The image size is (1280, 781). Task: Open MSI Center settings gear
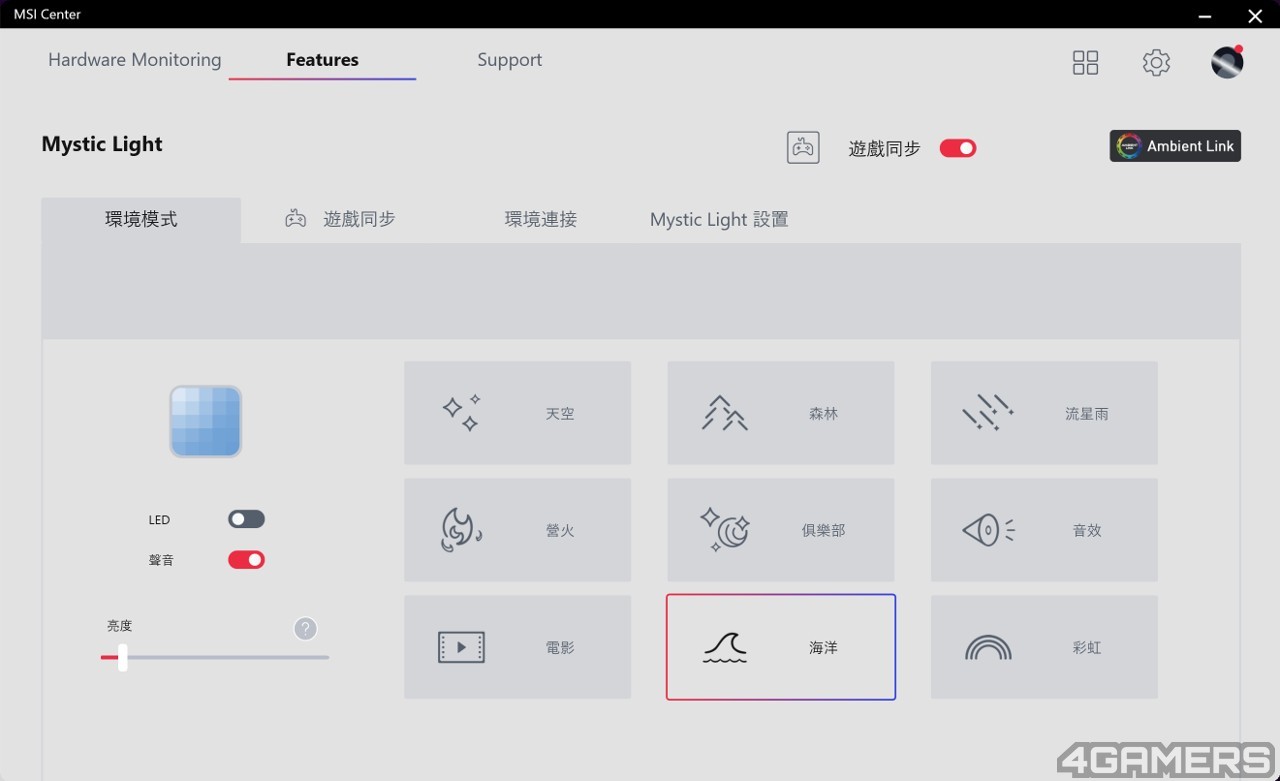click(1156, 63)
